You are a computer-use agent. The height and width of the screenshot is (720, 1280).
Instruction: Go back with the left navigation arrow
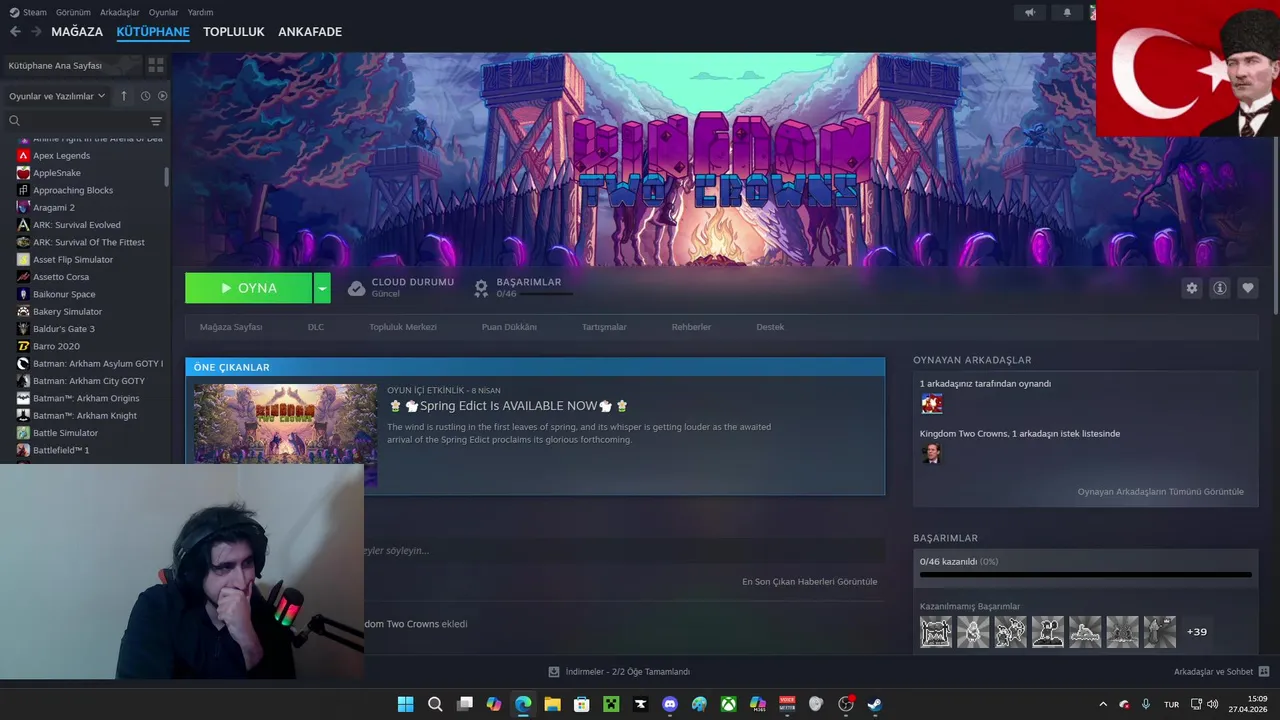(15, 32)
